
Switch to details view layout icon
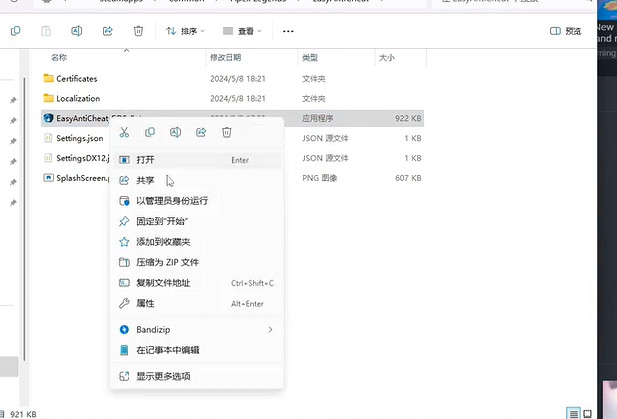point(574,413)
